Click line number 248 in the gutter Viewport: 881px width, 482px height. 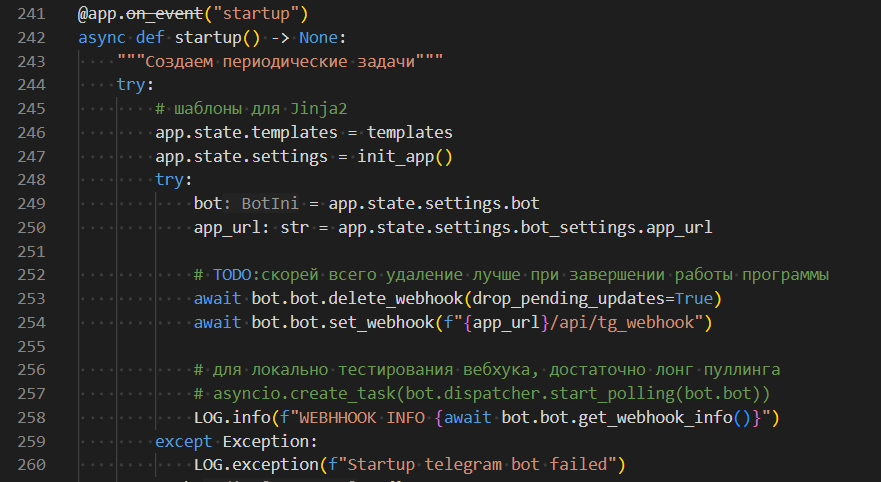click(32, 179)
